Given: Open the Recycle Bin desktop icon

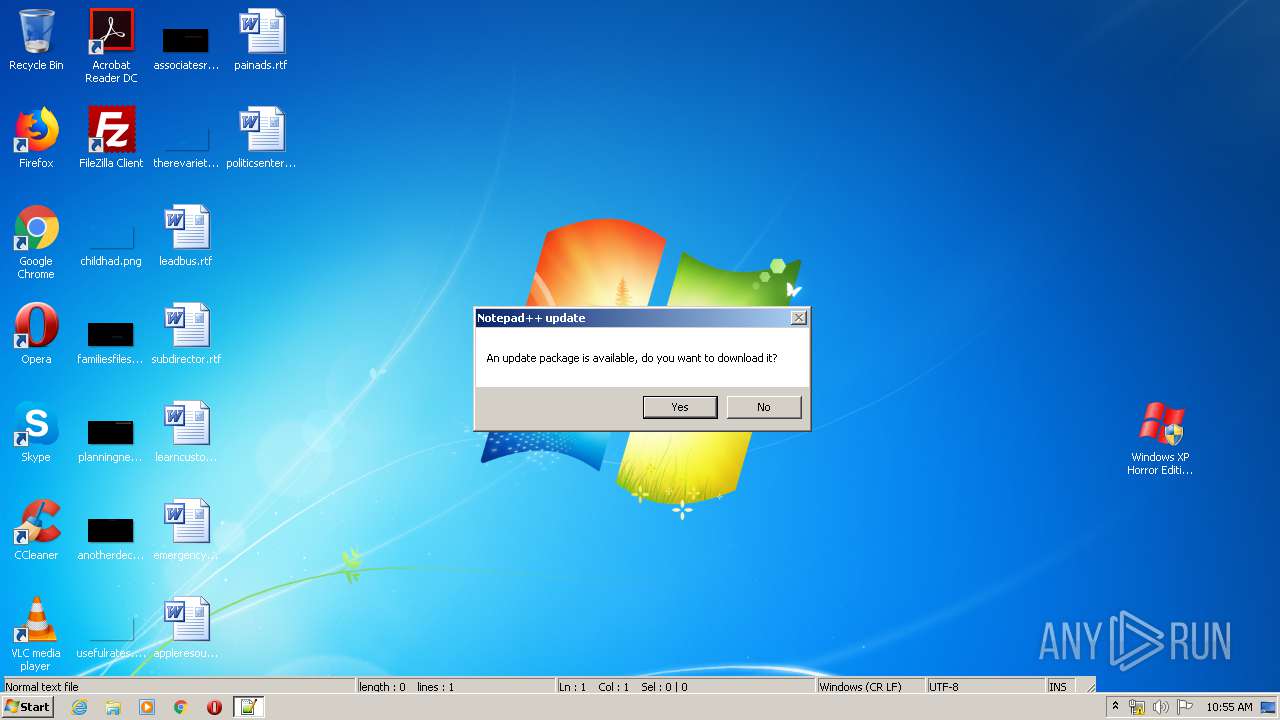Looking at the screenshot, I should coord(36,40).
